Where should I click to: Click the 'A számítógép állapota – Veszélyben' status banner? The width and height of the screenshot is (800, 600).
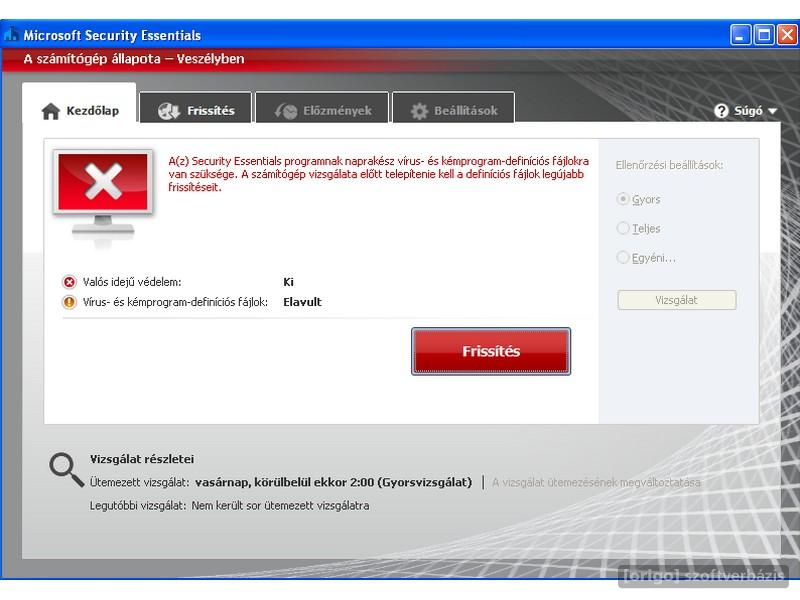click(x=134, y=59)
